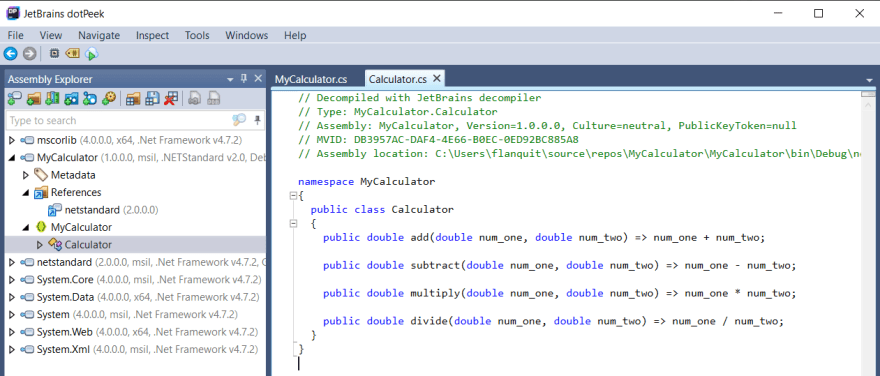Image resolution: width=880 pixels, height=376 pixels.
Task: Expand the Metadata node
Action: [x=26, y=175]
